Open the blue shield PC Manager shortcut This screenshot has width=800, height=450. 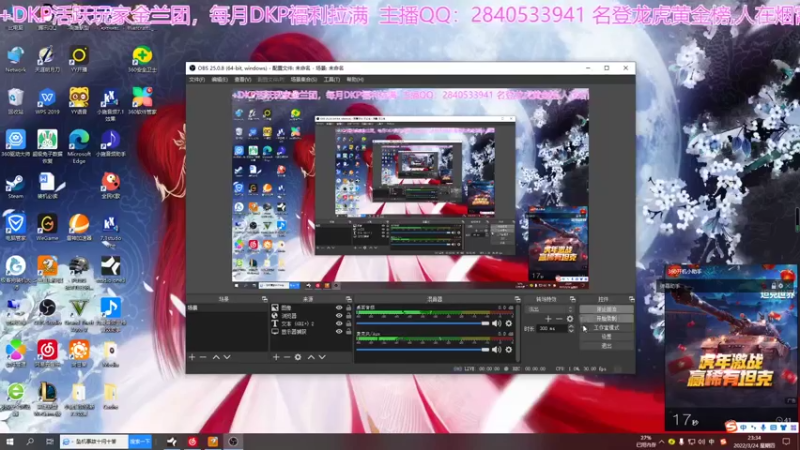(x=15, y=227)
